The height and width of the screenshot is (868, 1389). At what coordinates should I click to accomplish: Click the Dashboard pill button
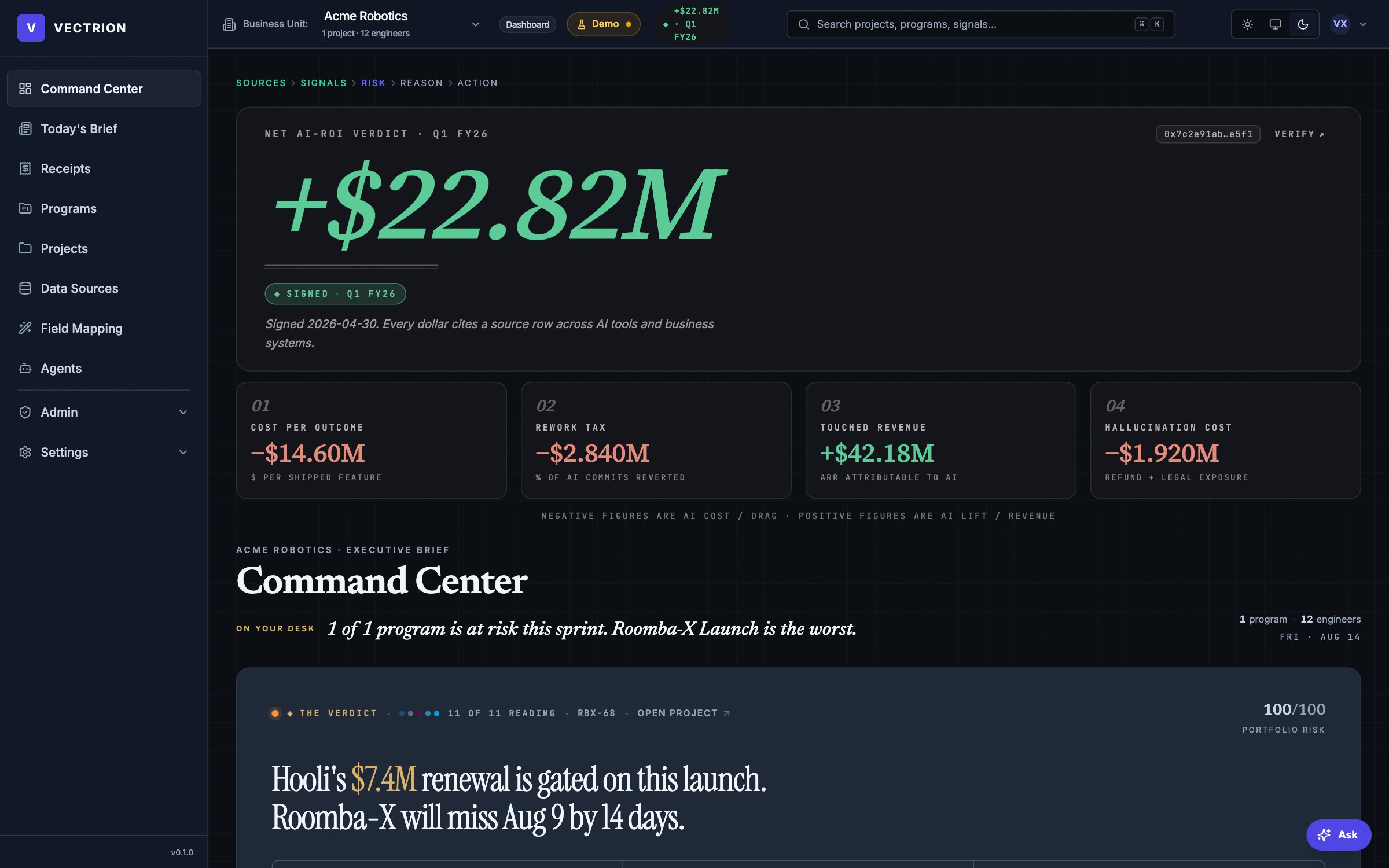527,24
